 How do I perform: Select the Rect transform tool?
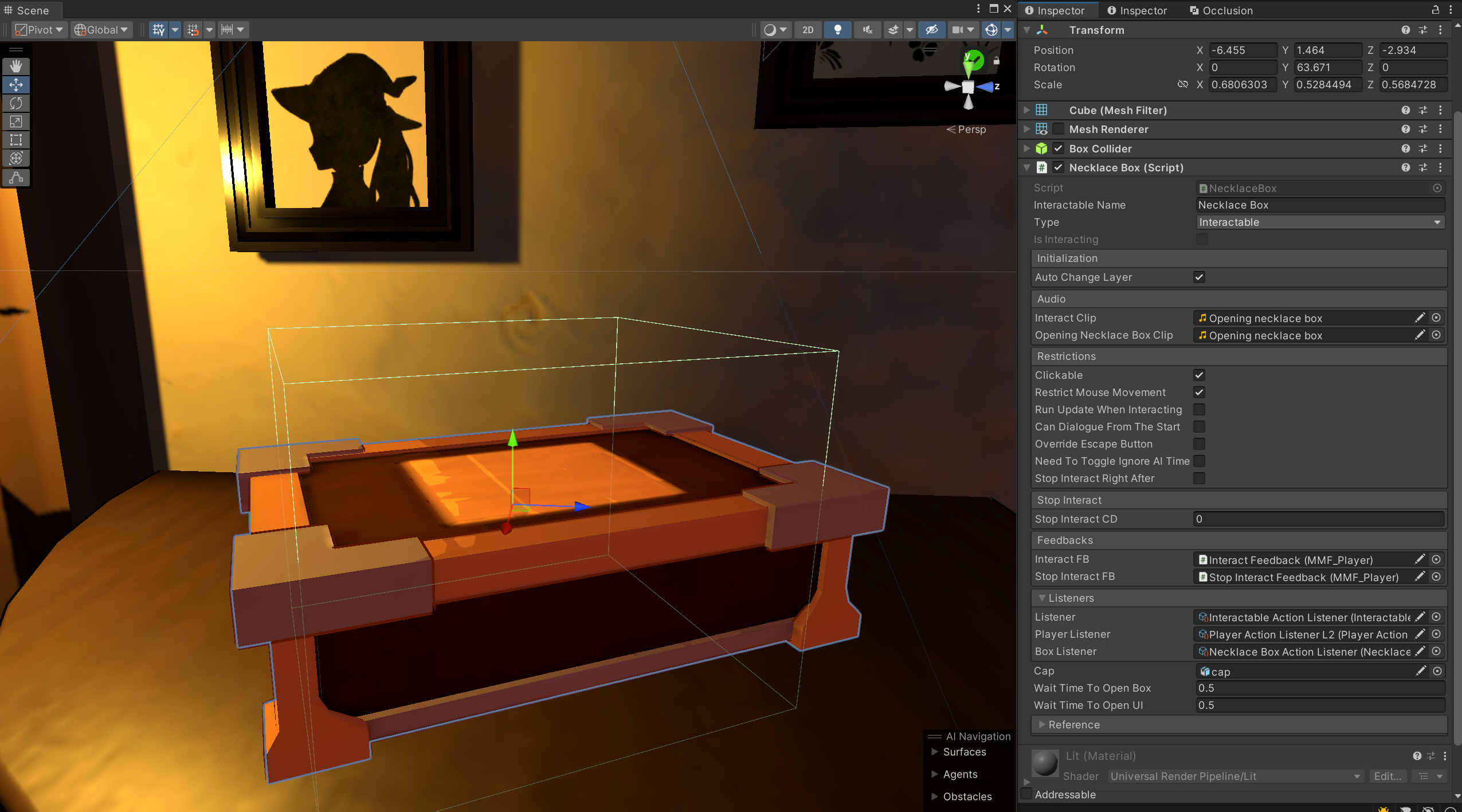(16, 140)
